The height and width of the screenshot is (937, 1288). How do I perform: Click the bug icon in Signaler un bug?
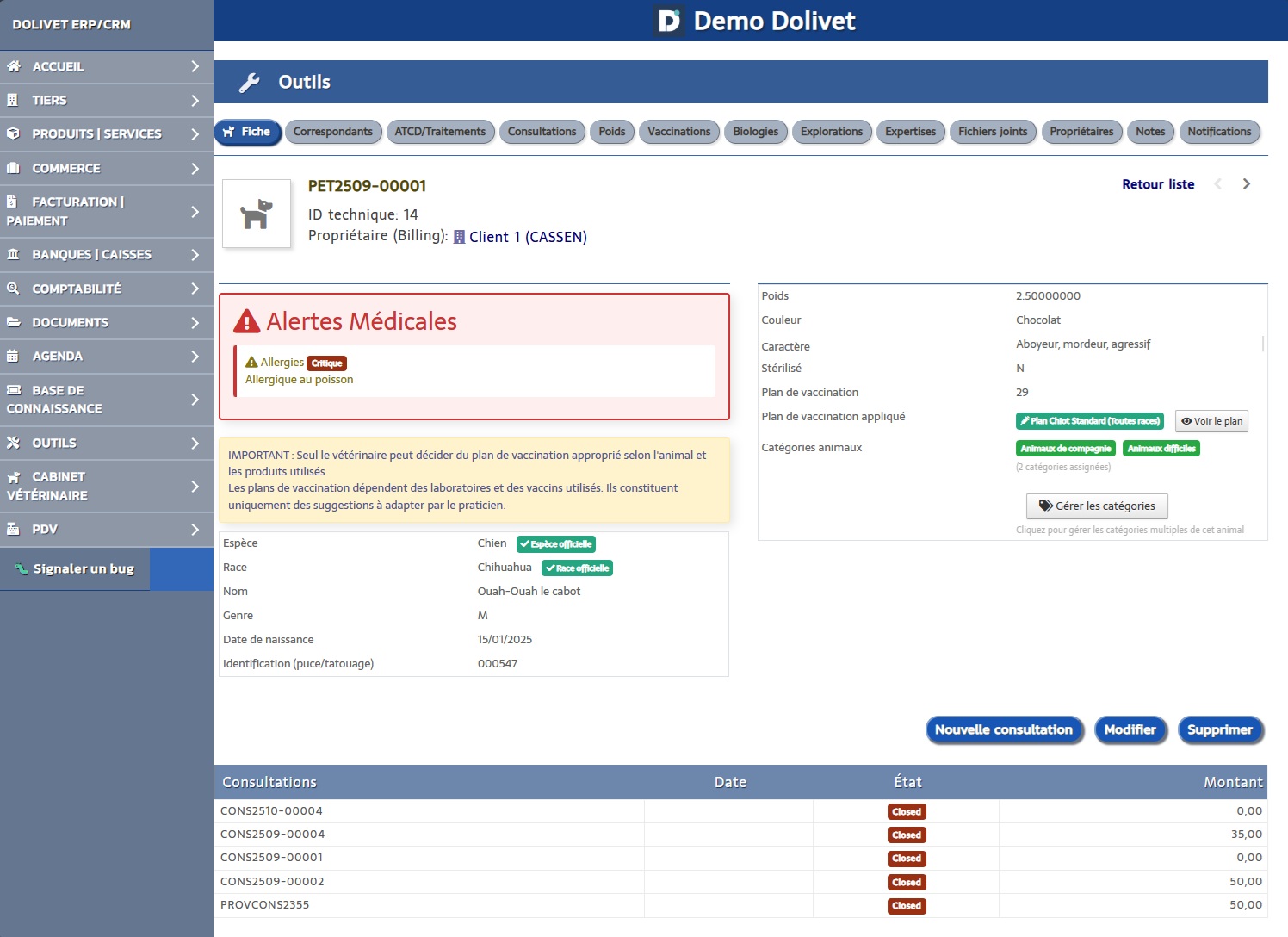tap(22, 568)
